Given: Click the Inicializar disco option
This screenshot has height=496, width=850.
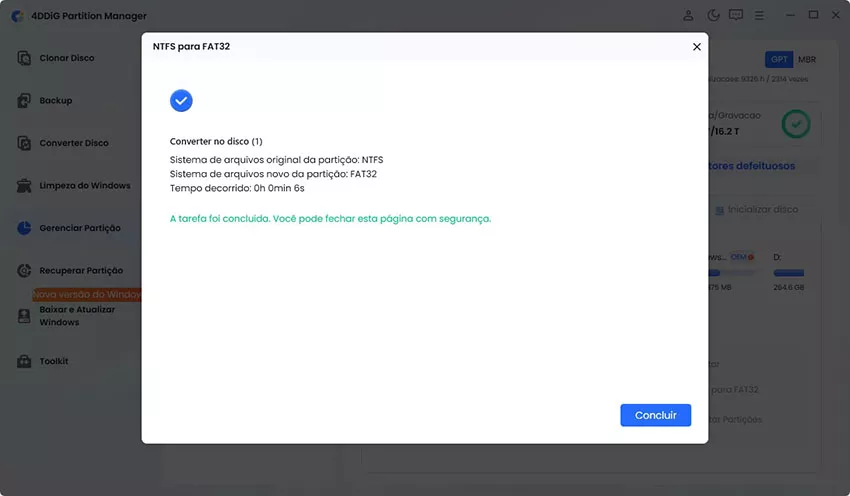Looking at the screenshot, I should click(x=757, y=209).
